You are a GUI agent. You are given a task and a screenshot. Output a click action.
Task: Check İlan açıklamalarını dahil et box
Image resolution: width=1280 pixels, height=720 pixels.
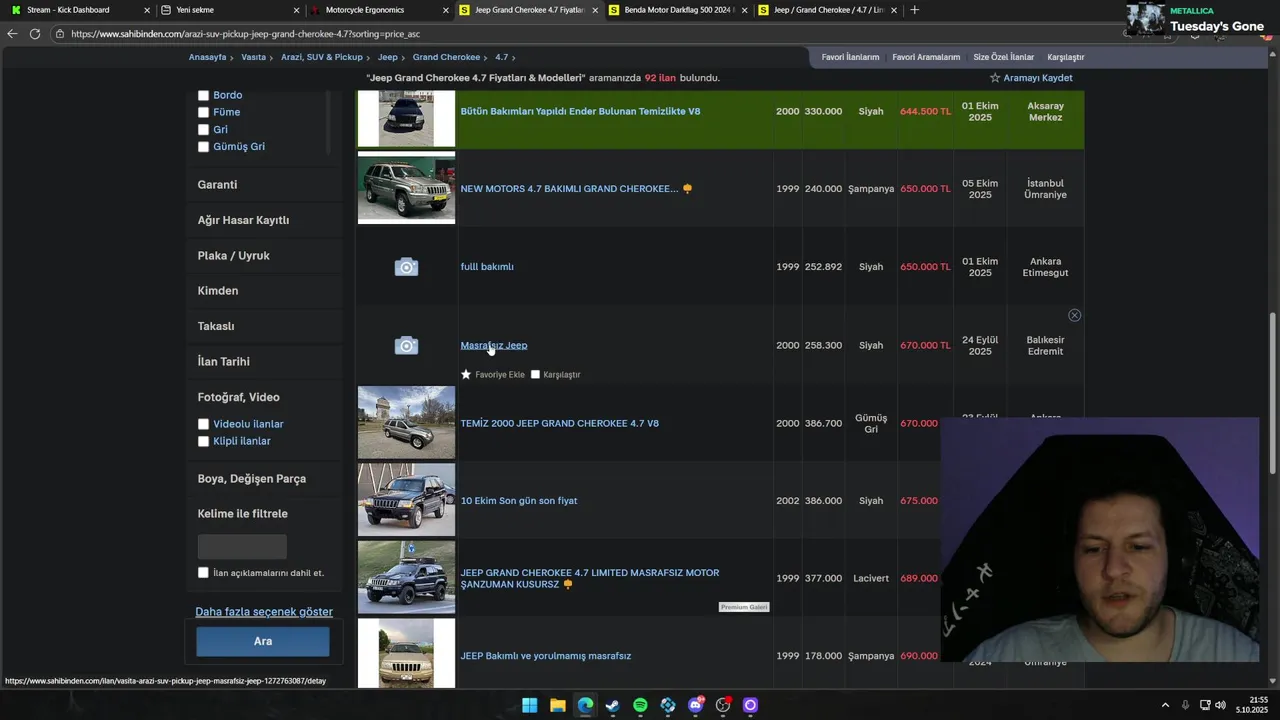203,572
